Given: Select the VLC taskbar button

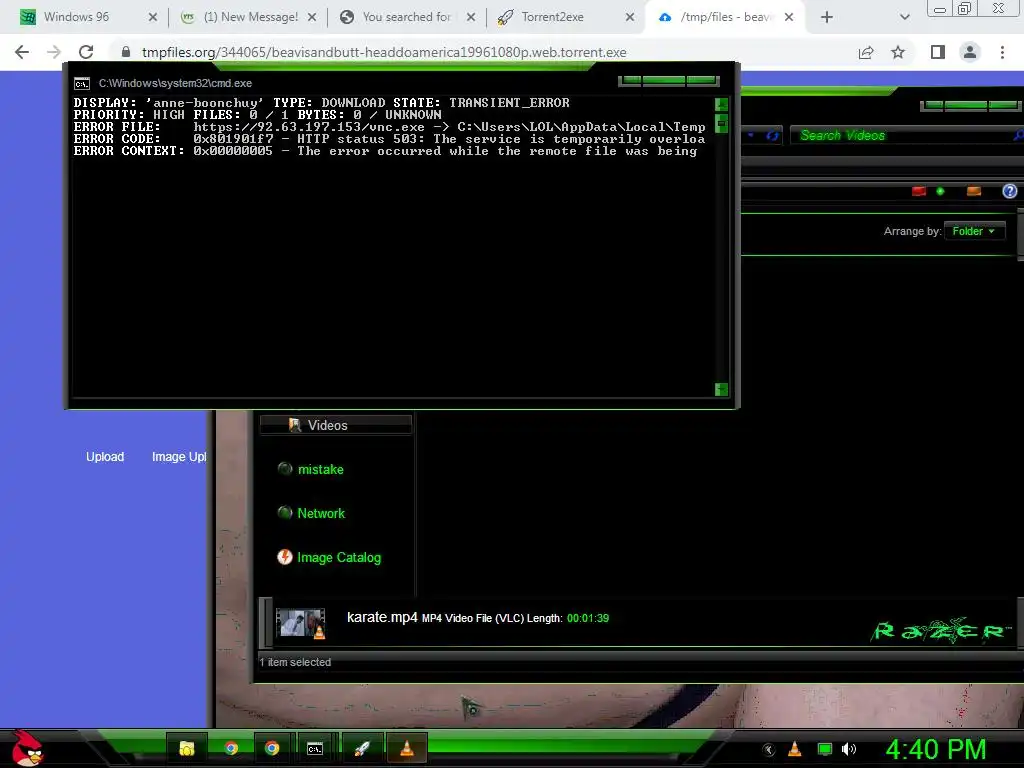Looking at the screenshot, I should point(406,748).
